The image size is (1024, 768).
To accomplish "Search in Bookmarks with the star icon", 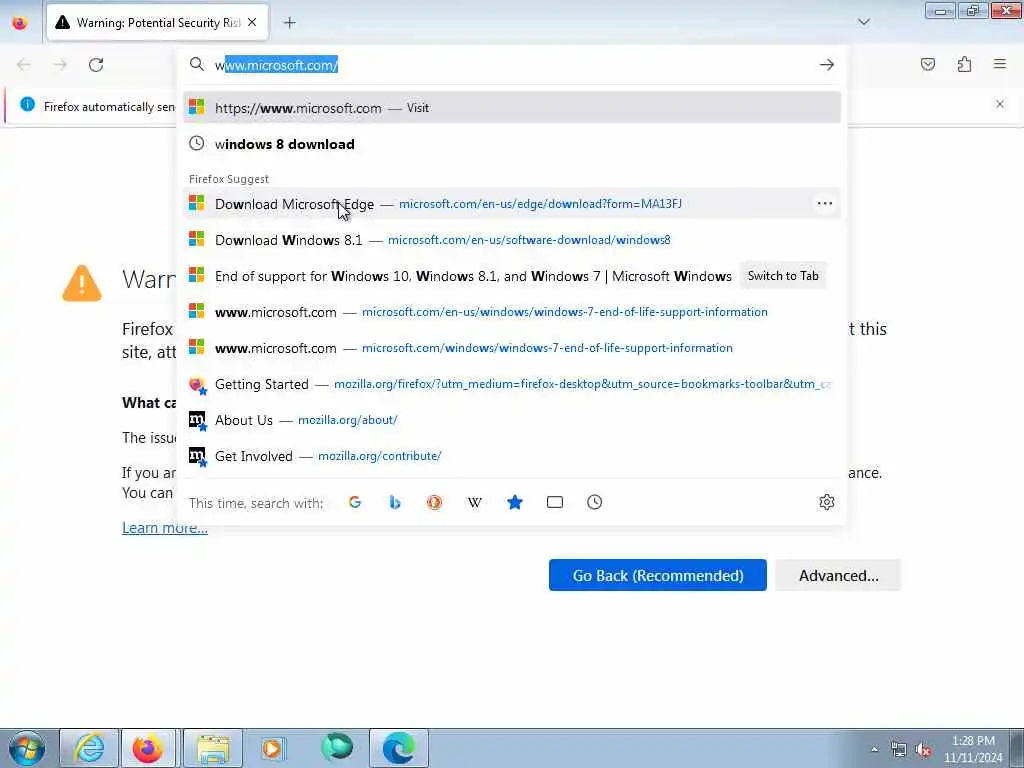I will click(515, 502).
